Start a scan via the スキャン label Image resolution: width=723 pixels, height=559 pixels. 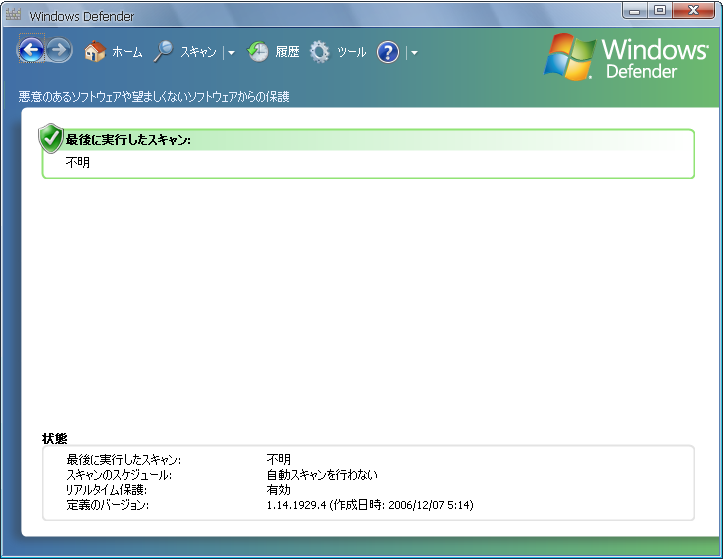198,52
